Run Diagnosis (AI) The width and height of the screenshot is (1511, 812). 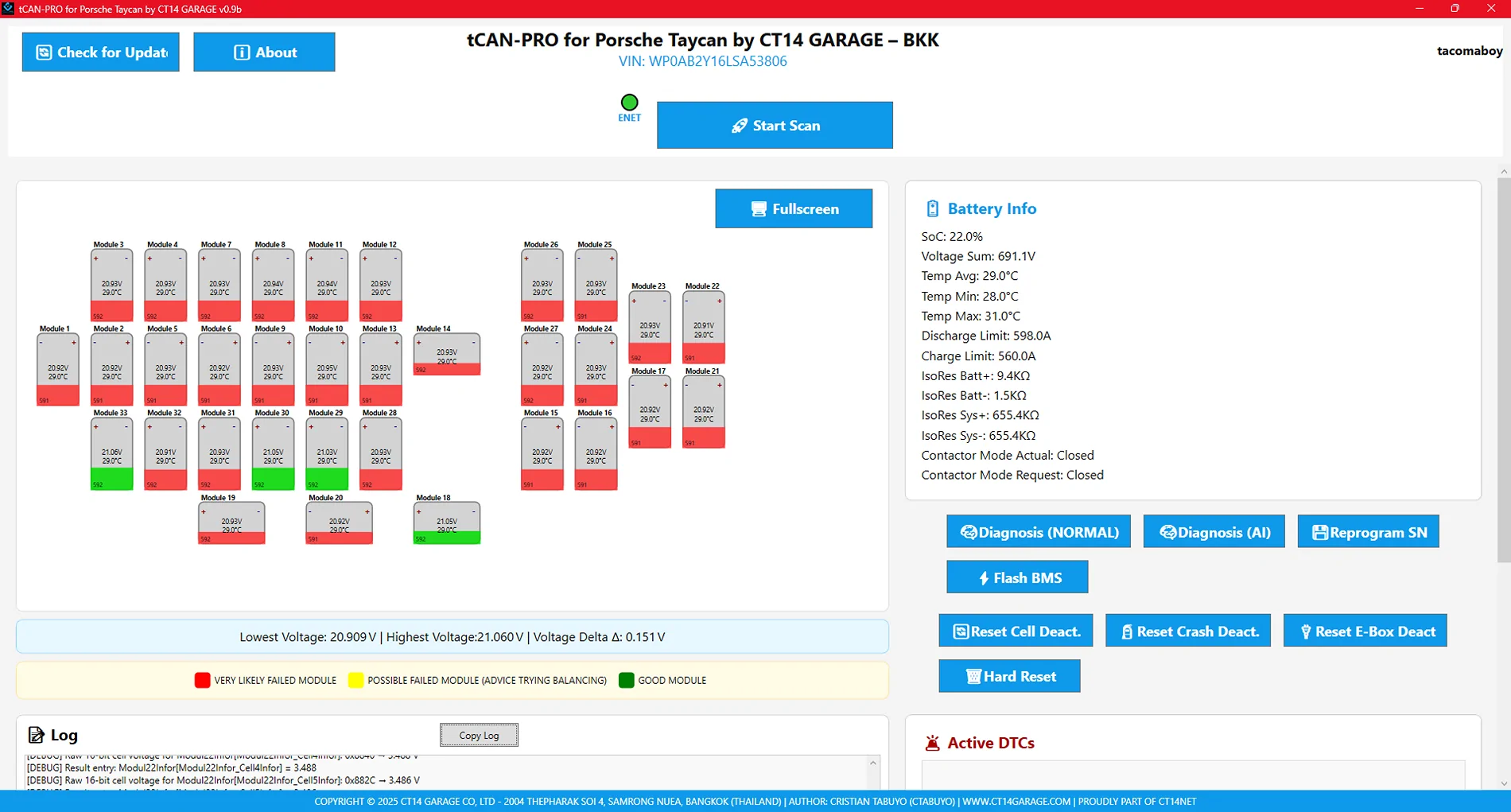tap(1214, 532)
